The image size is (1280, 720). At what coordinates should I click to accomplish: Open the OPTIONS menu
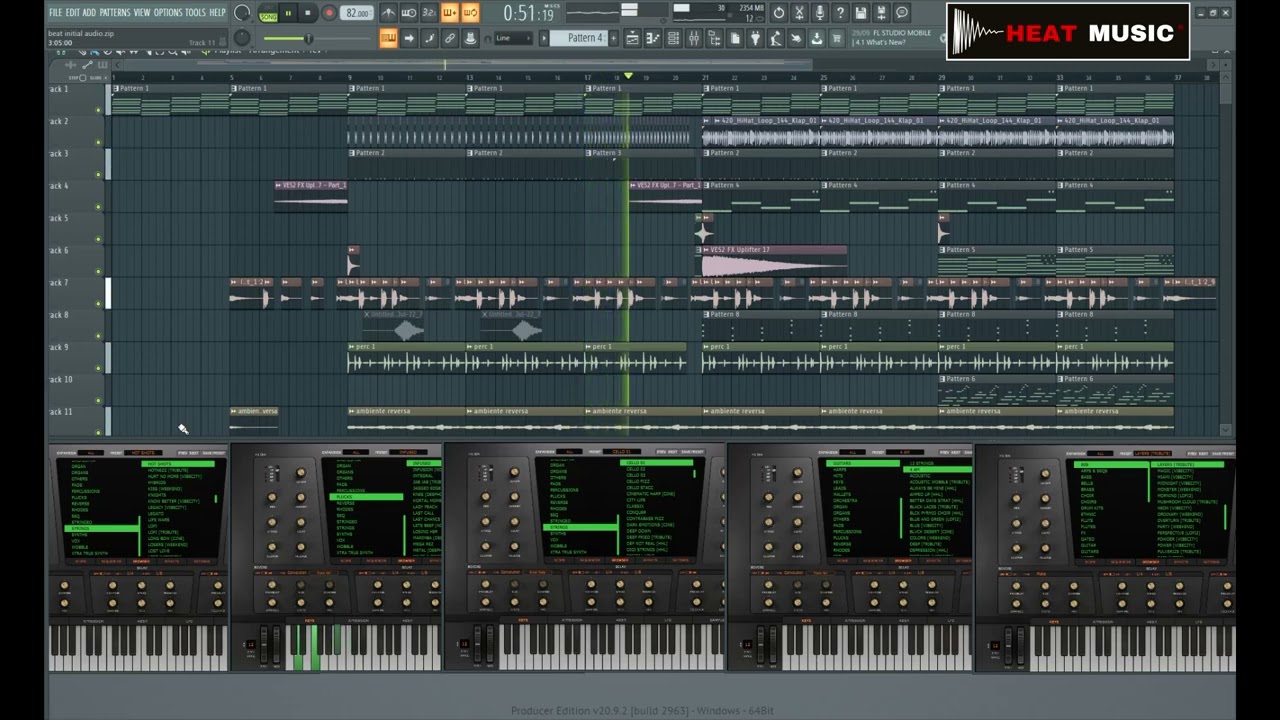[168, 13]
